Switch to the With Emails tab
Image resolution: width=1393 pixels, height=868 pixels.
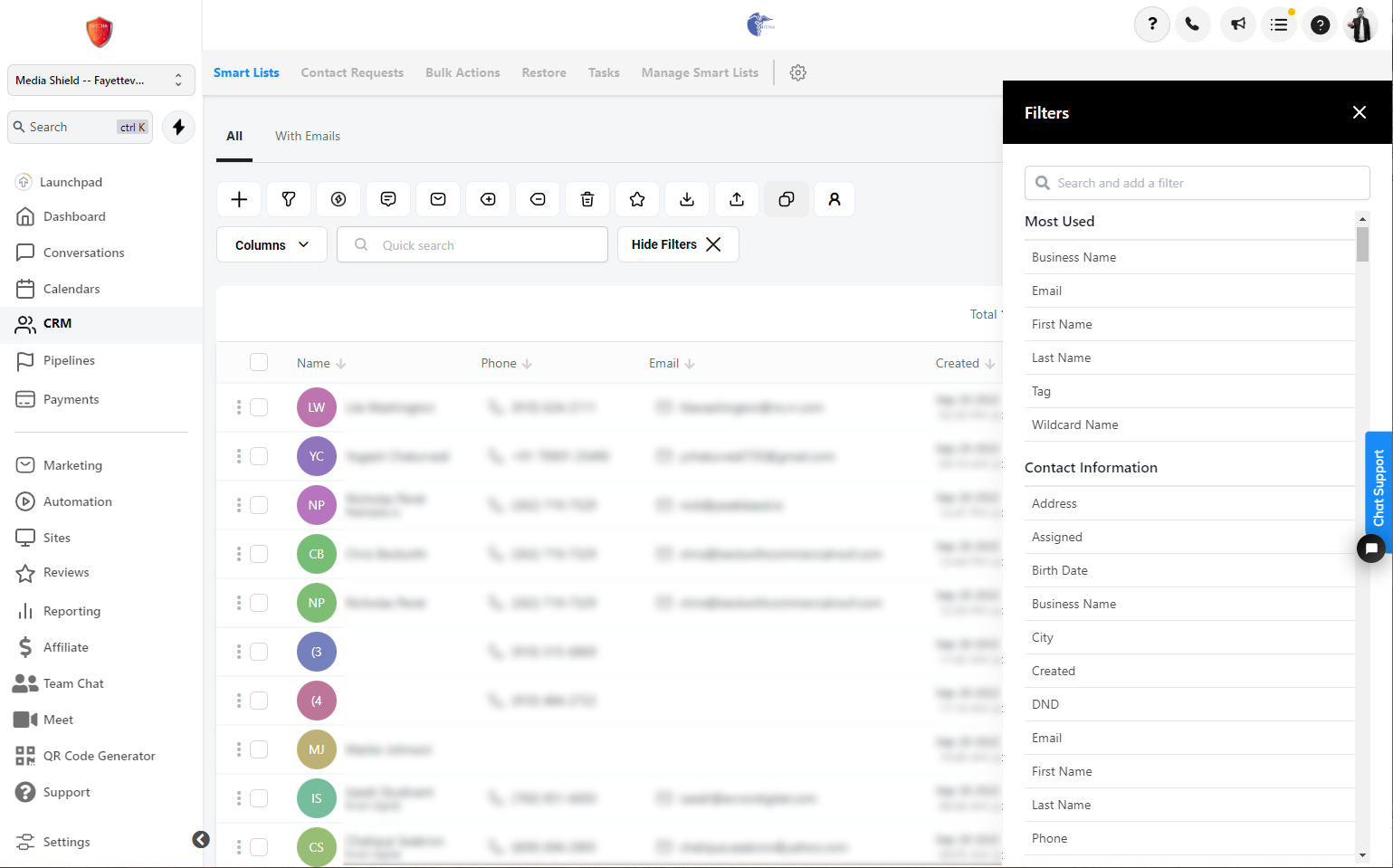pos(307,136)
